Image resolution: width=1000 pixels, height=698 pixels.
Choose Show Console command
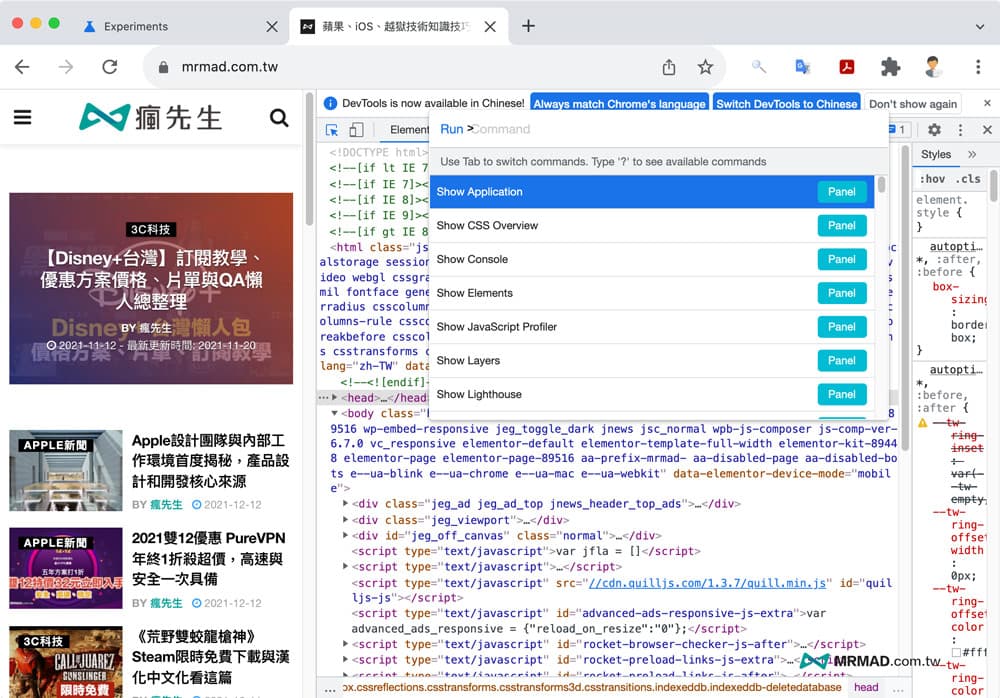[652, 260]
